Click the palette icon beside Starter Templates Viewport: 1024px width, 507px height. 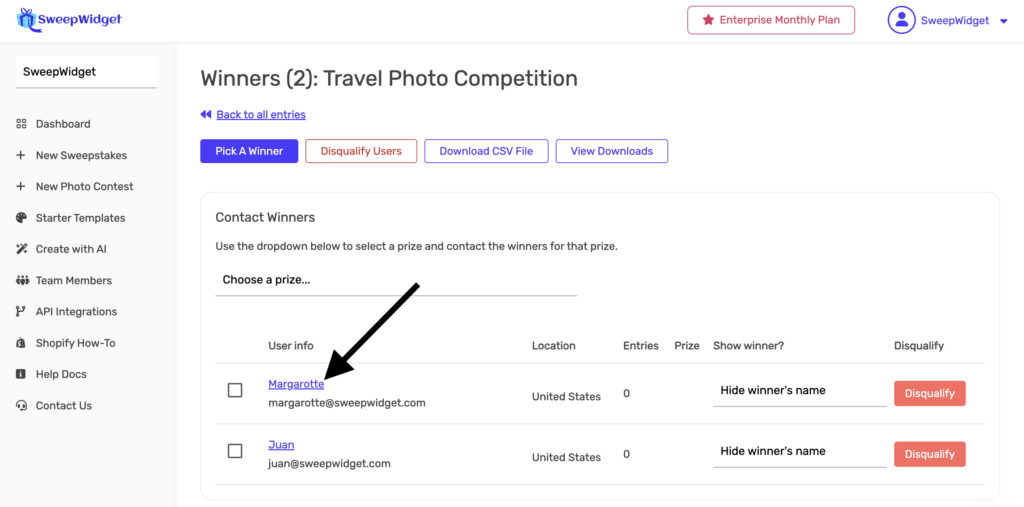[21, 218]
